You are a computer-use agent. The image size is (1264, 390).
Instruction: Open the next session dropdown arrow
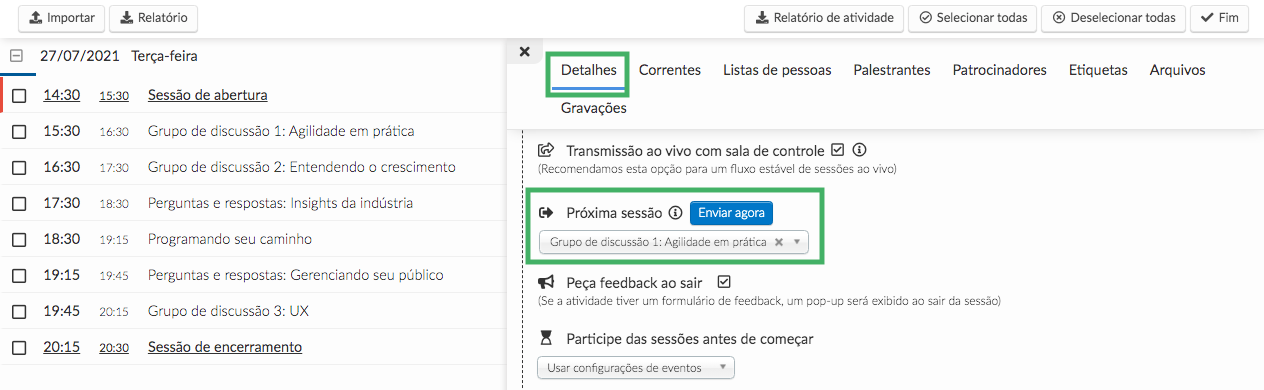pos(797,242)
